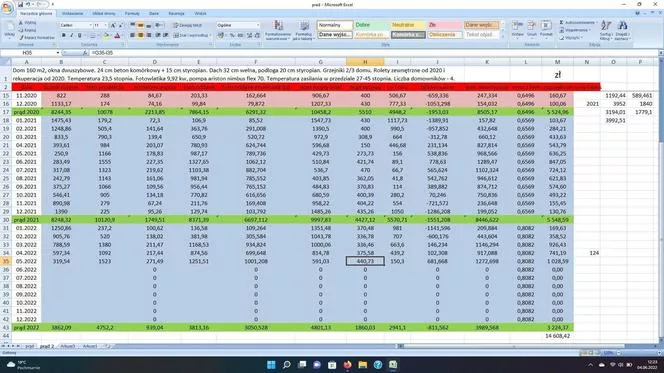
Task: Switch to the Recenzja ribbon tab
Action: coord(176,14)
